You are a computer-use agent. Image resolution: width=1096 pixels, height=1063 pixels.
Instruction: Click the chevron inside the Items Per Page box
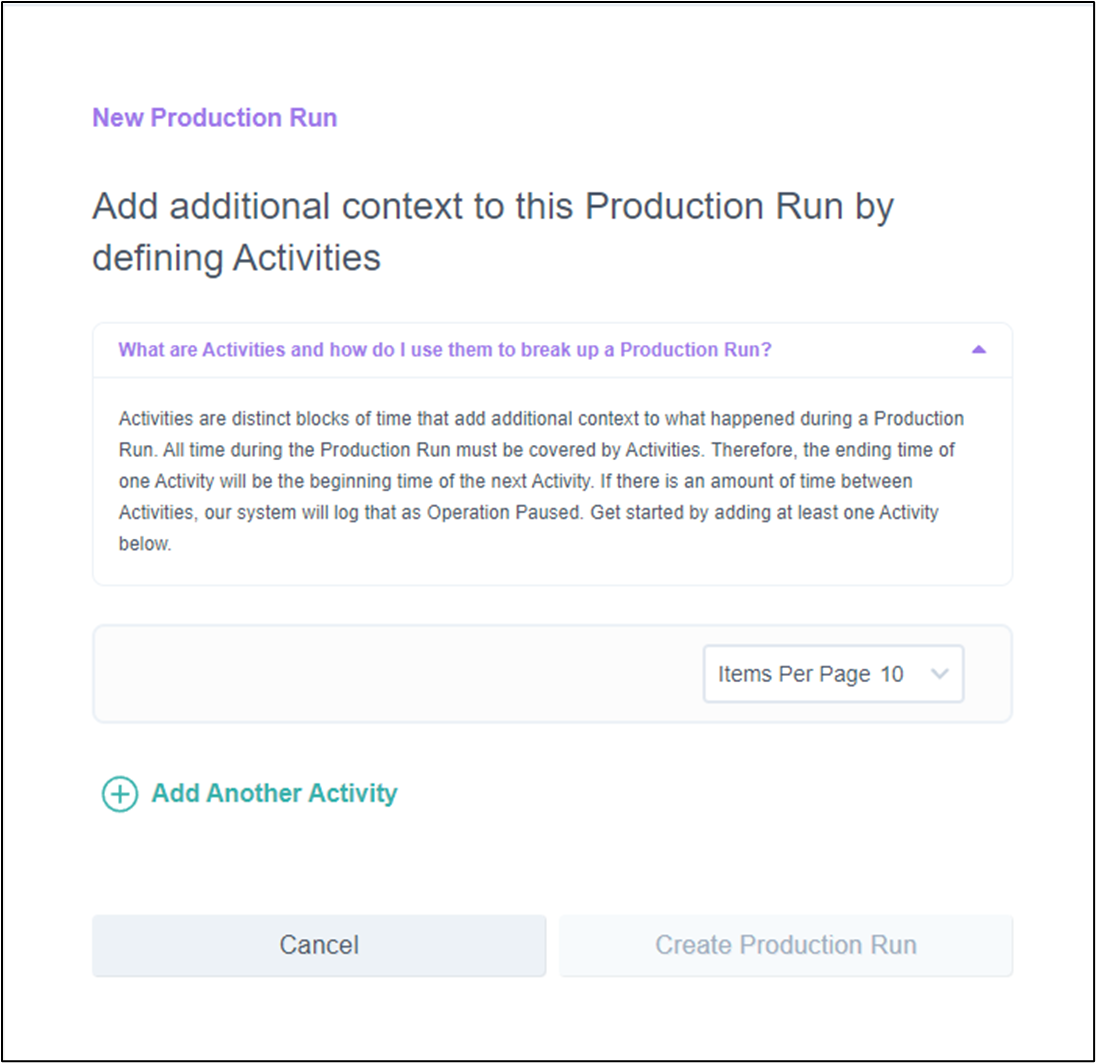click(940, 674)
